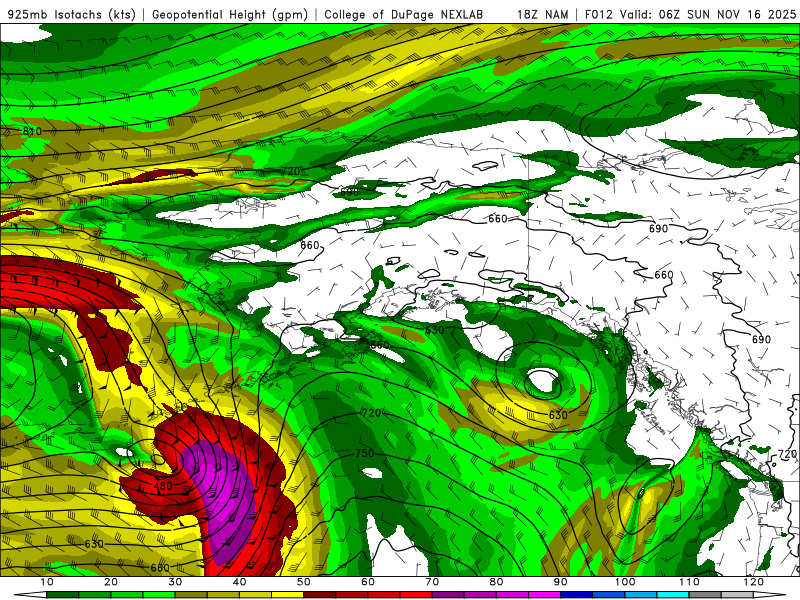The width and height of the screenshot is (800, 600).
Task: Click the 50 kt value on the color scale
Action: click(304, 582)
